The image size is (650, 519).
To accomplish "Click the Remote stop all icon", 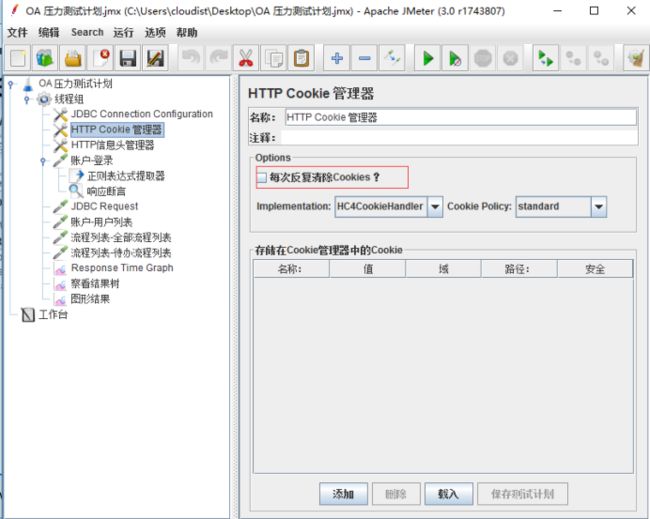I will pos(573,58).
